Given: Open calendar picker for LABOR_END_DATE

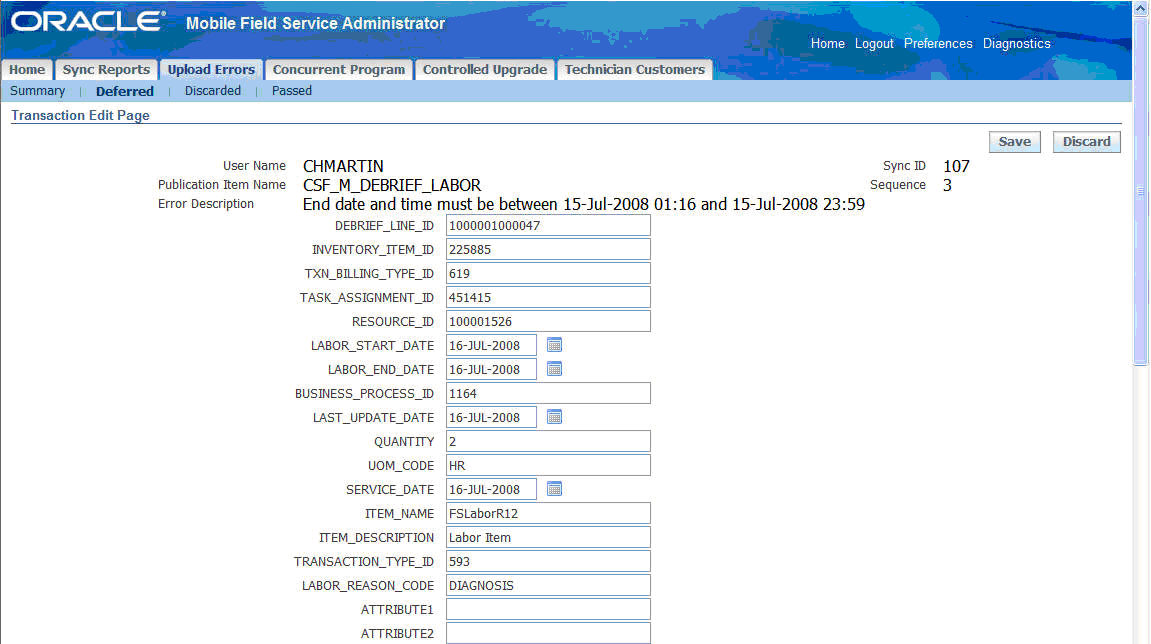Looking at the screenshot, I should [x=554, y=369].
